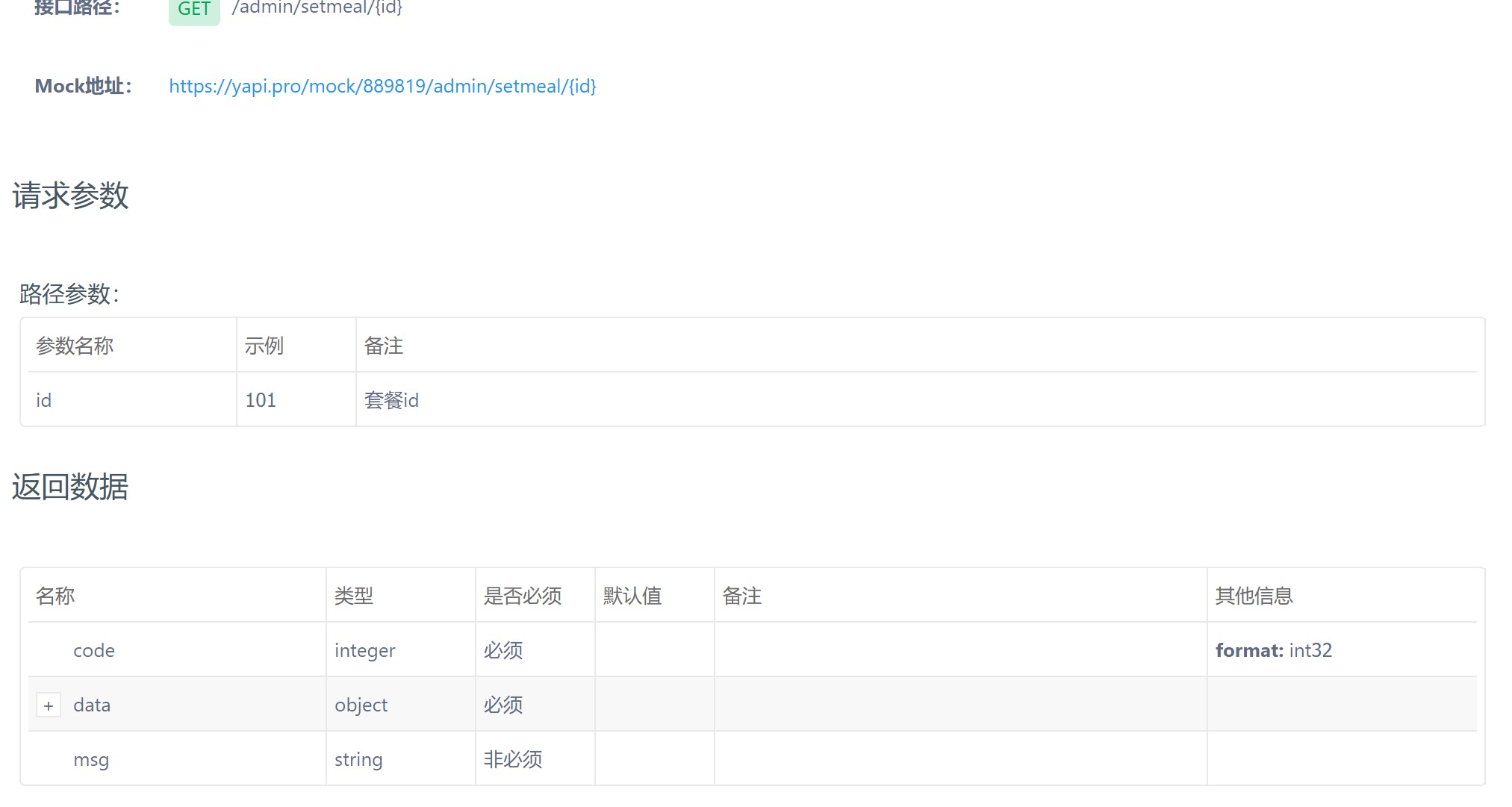Click the 返回数据 section heading
The height and width of the screenshot is (807, 1512).
coord(71,487)
